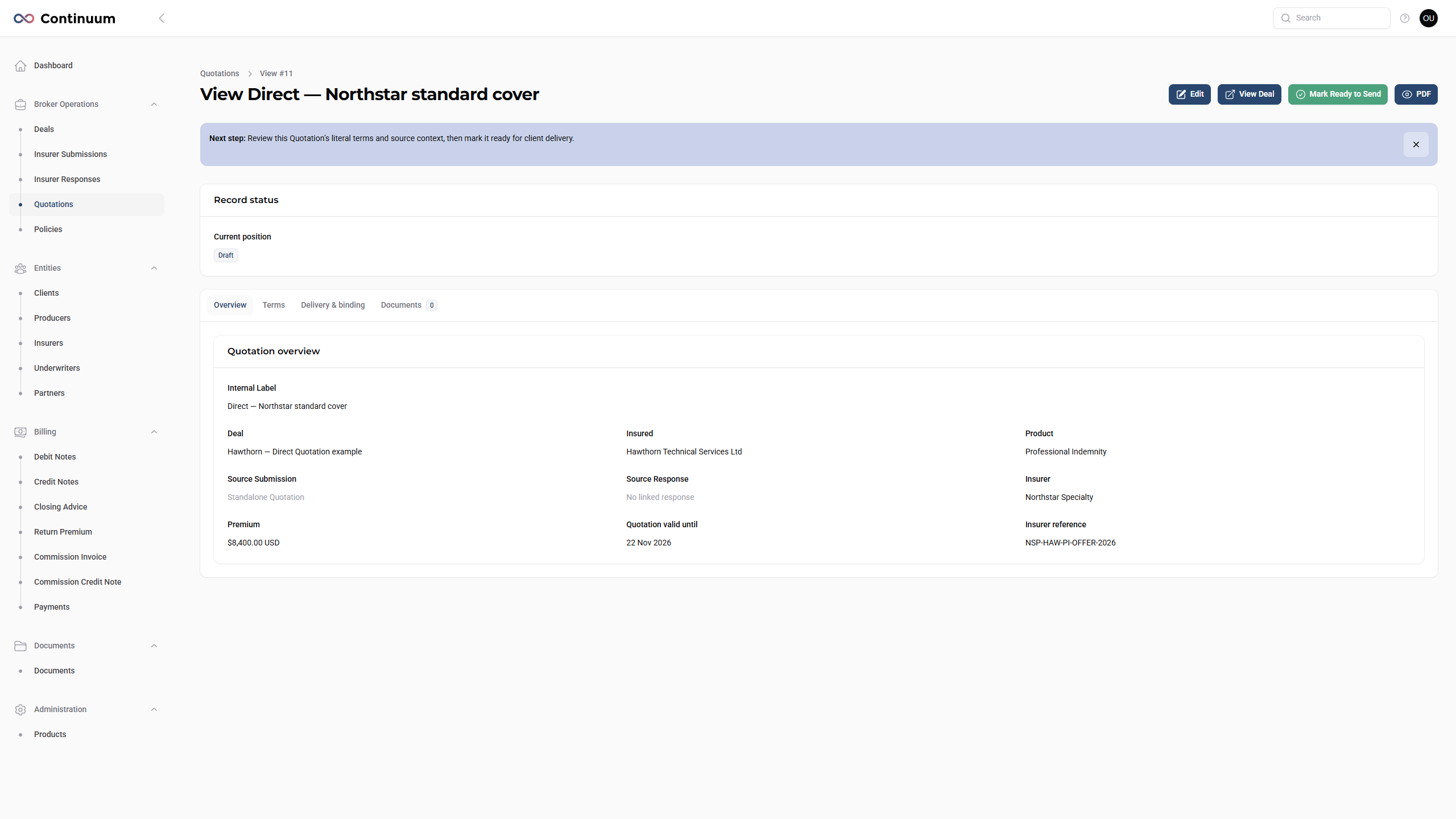Select the Overview tab
This screenshot has width=1456, height=819.
click(x=230, y=305)
